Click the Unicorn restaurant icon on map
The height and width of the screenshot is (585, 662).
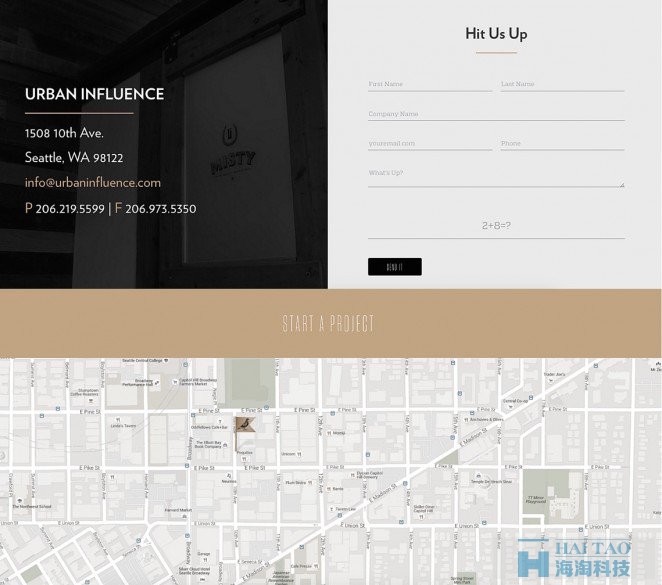299,454
